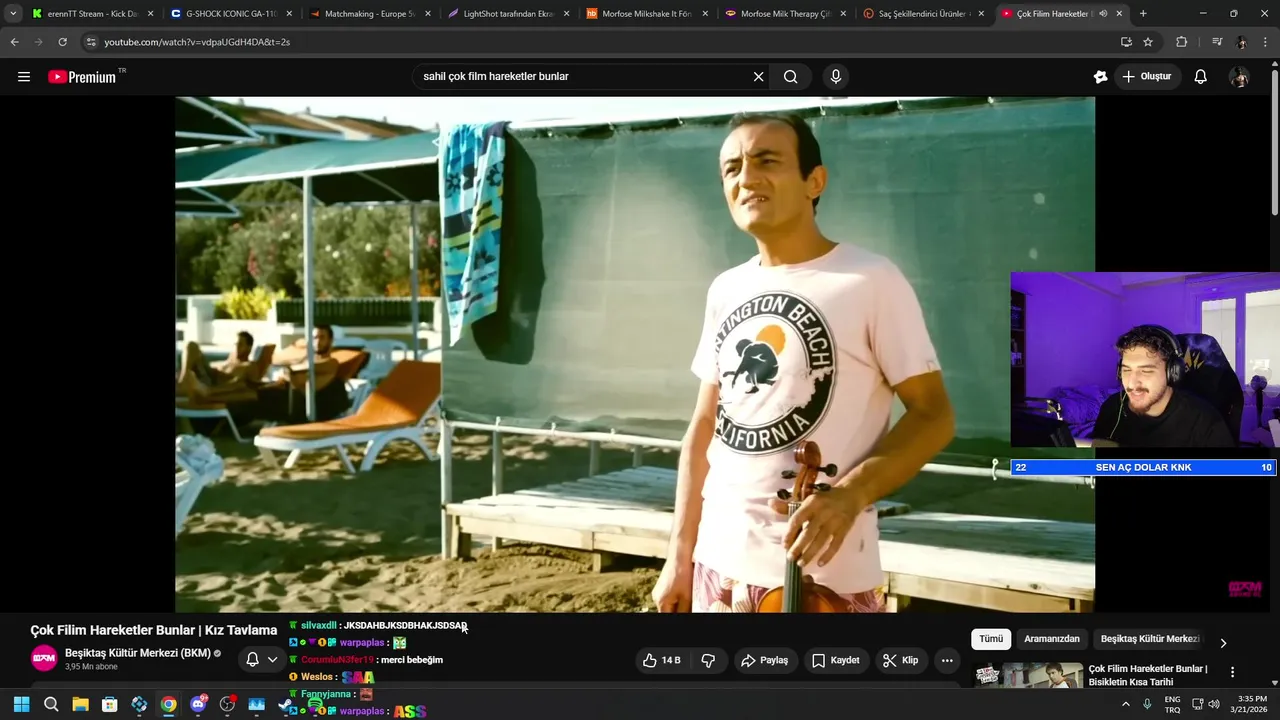Image resolution: width=1280 pixels, height=720 pixels.
Task: Open Microsoft Store from the taskbar
Action: tap(110, 704)
